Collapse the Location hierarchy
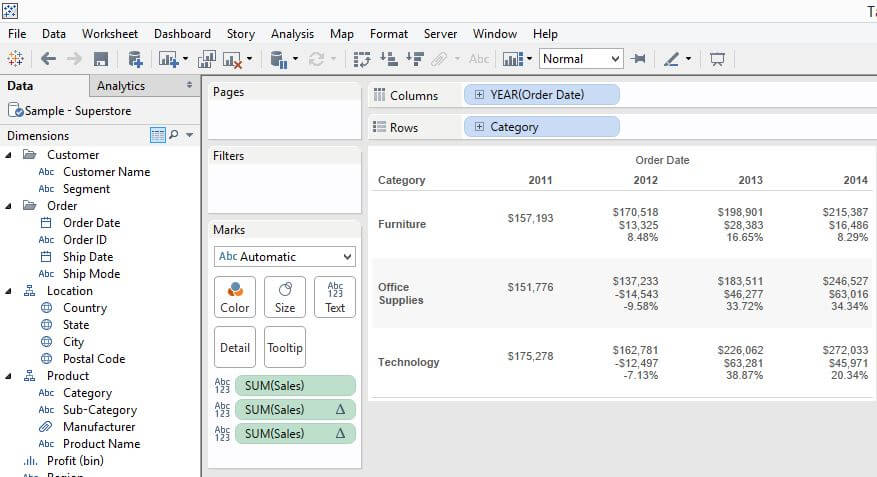Screen dimensions: 877x477 (x=8, y=291)
